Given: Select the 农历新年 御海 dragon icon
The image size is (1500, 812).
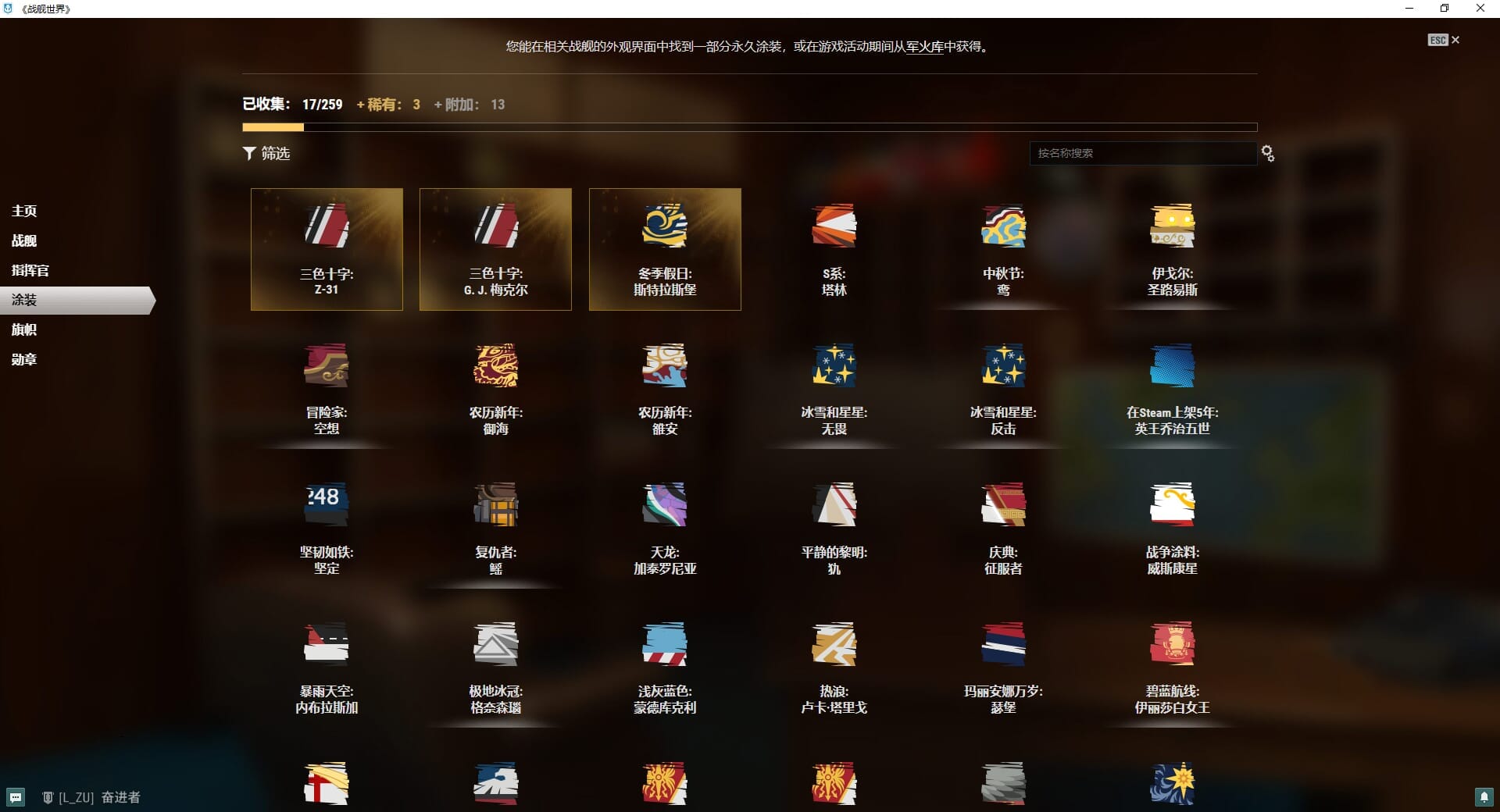Looking at the screenshot, I should 495,365.
